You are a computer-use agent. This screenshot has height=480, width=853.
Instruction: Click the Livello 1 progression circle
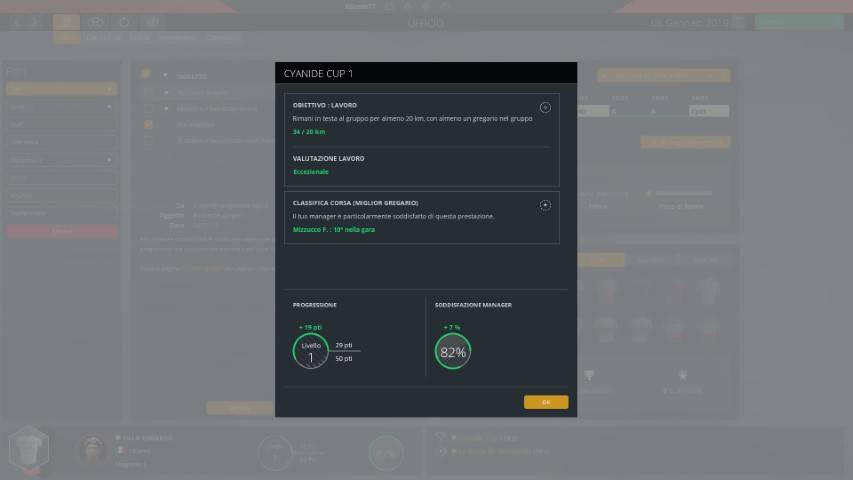tap(310, 352)
